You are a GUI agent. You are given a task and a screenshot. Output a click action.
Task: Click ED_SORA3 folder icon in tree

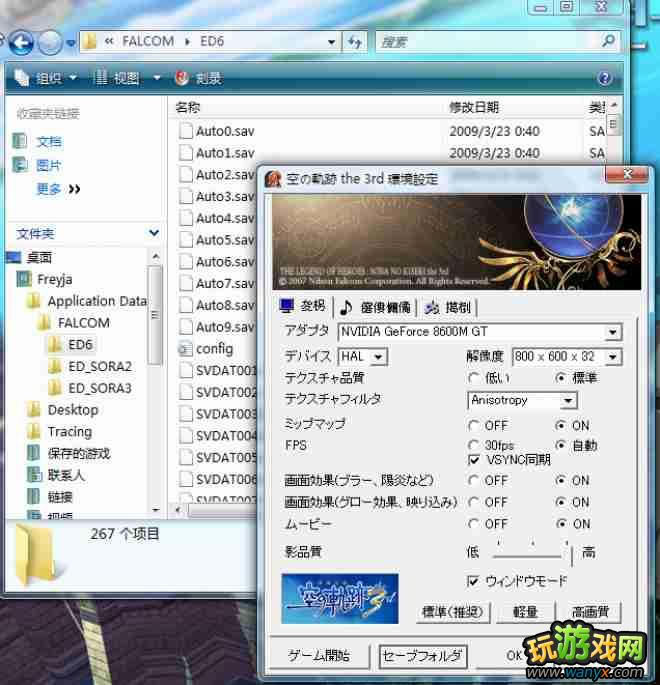click(55, 388)
